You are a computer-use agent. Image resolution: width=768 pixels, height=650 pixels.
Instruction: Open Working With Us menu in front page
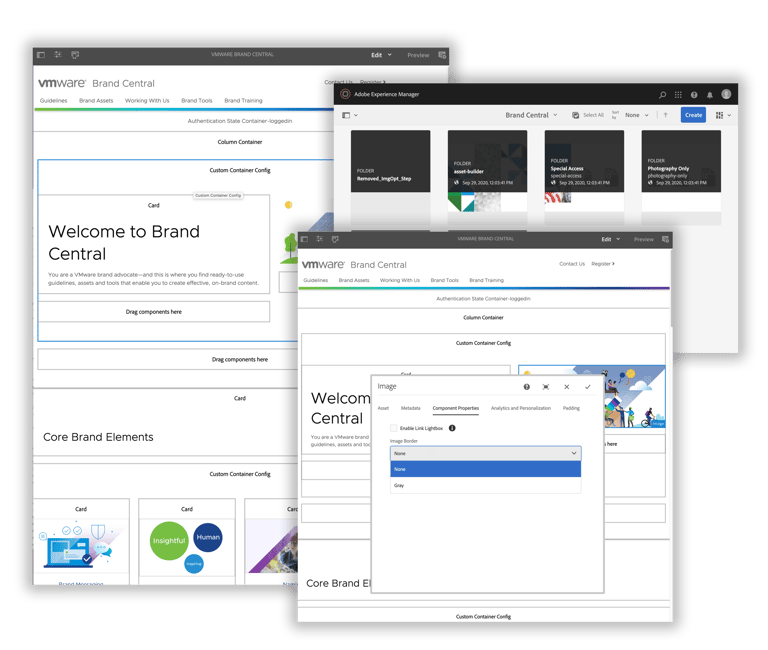tap(400, 280)
